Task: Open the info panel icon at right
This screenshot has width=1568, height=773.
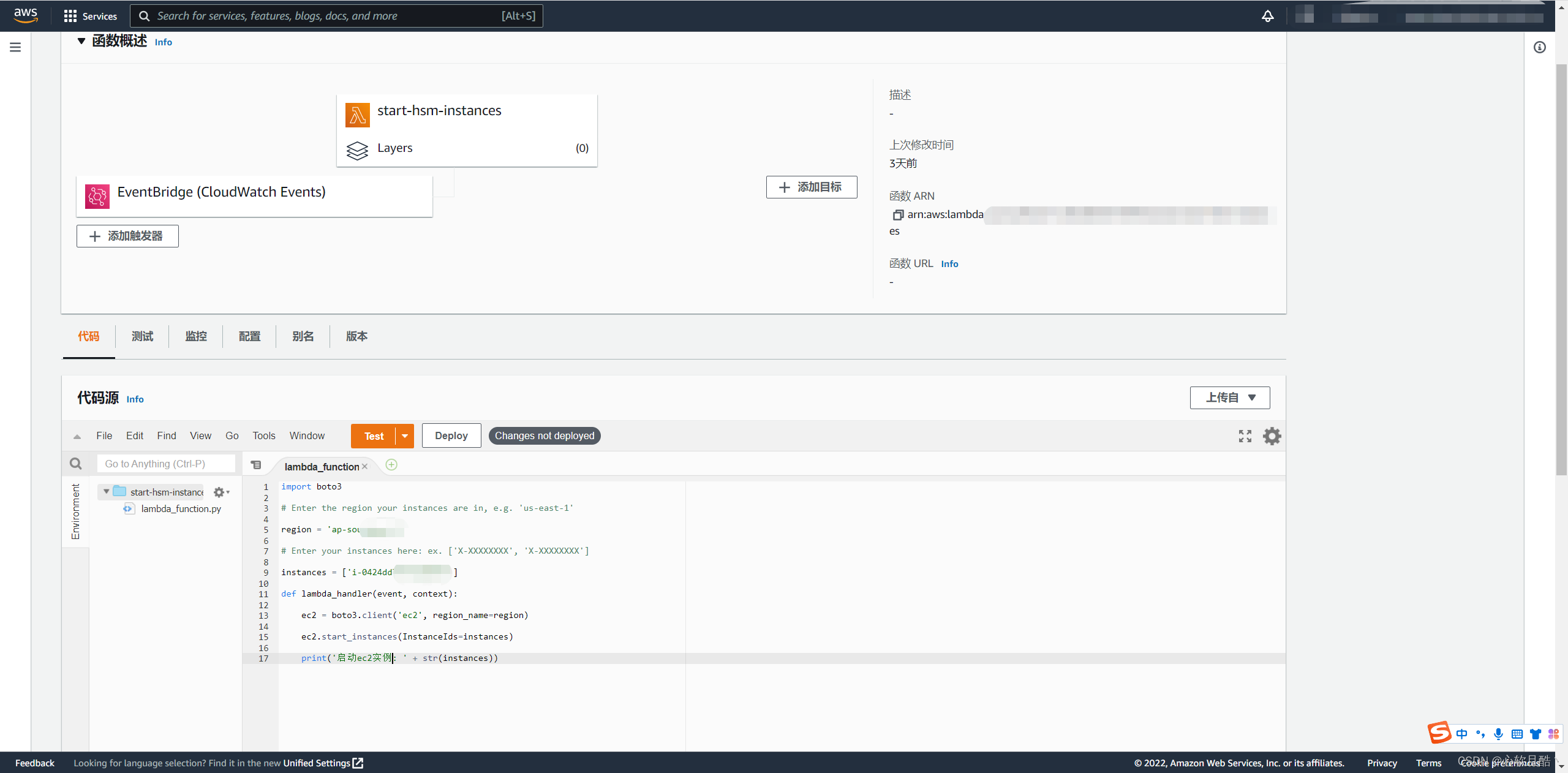Action: point(1540,47)
